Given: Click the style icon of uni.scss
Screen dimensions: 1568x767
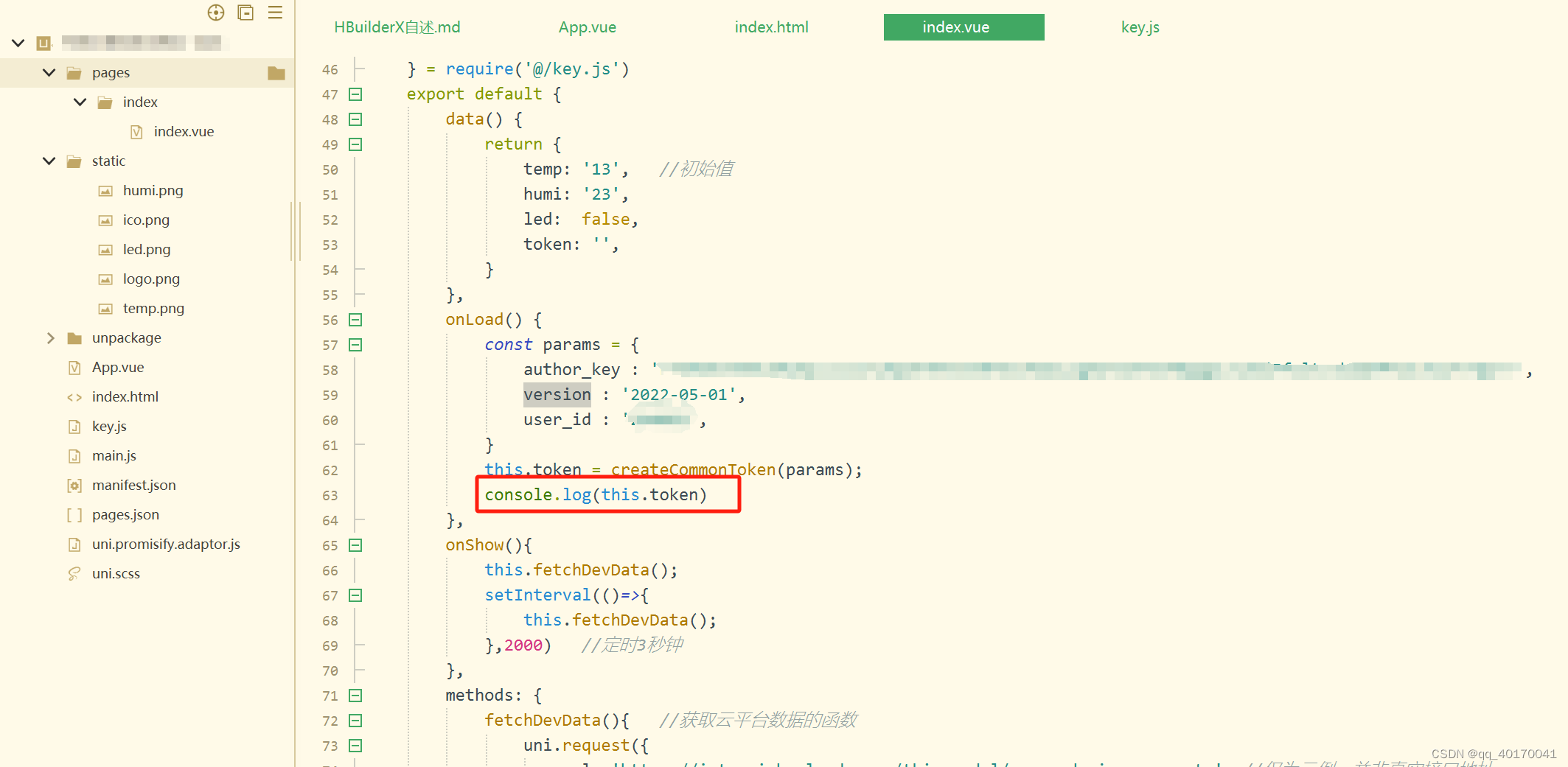Looking at the screenshot, I should click(x=74, y=574).
